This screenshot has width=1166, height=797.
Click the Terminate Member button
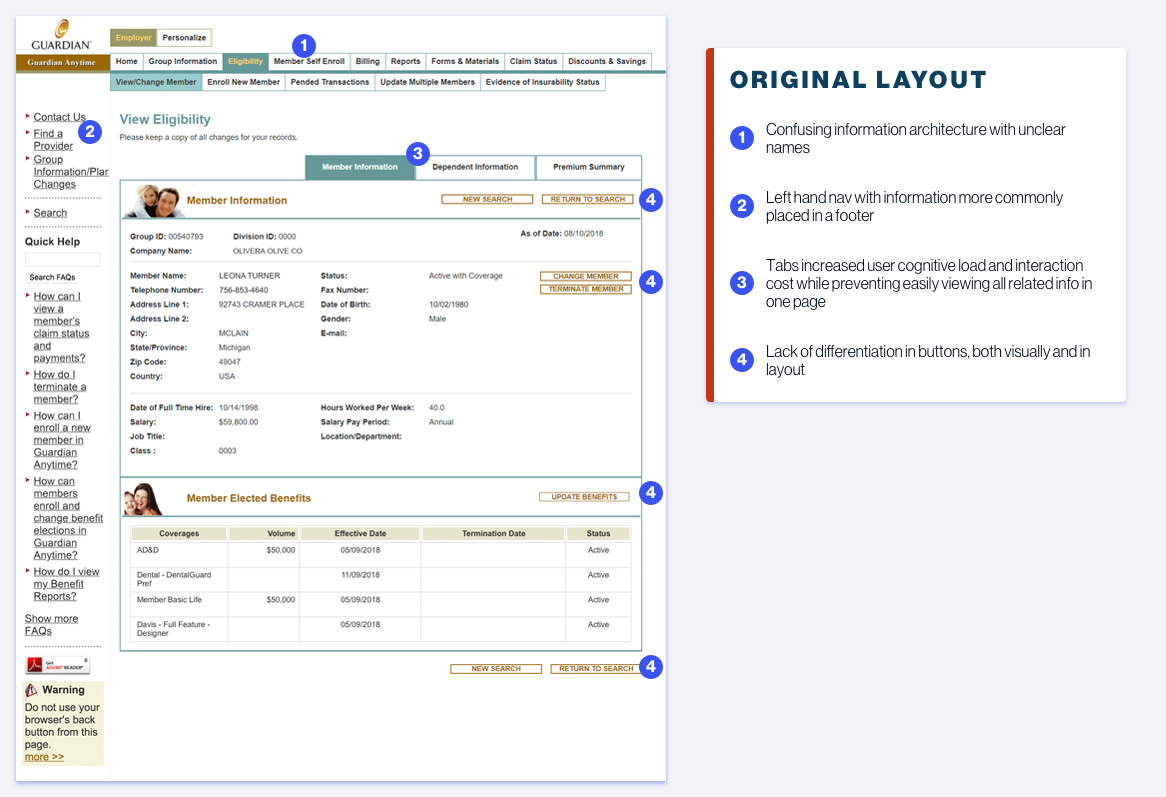click(585, 289)
